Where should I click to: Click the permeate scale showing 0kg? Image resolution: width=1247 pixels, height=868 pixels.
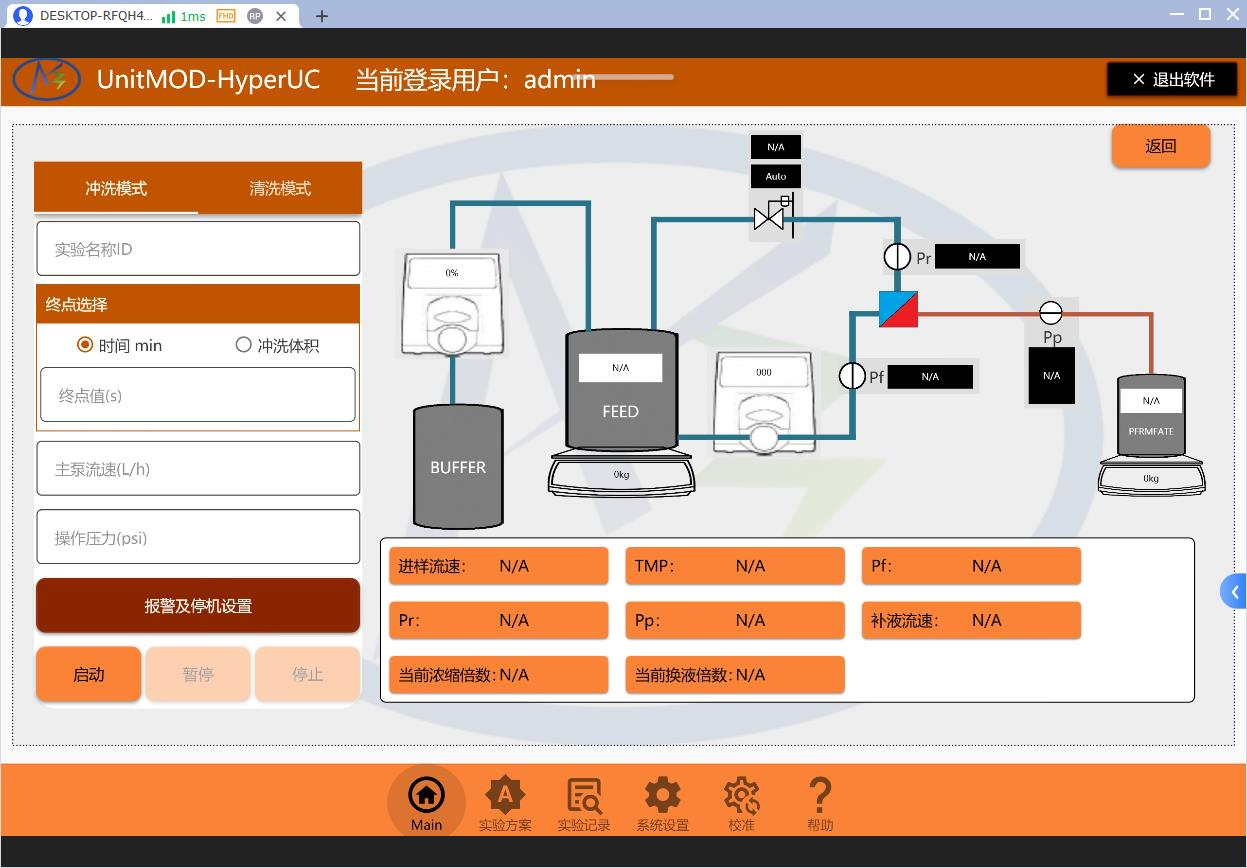pos(1151,477)
